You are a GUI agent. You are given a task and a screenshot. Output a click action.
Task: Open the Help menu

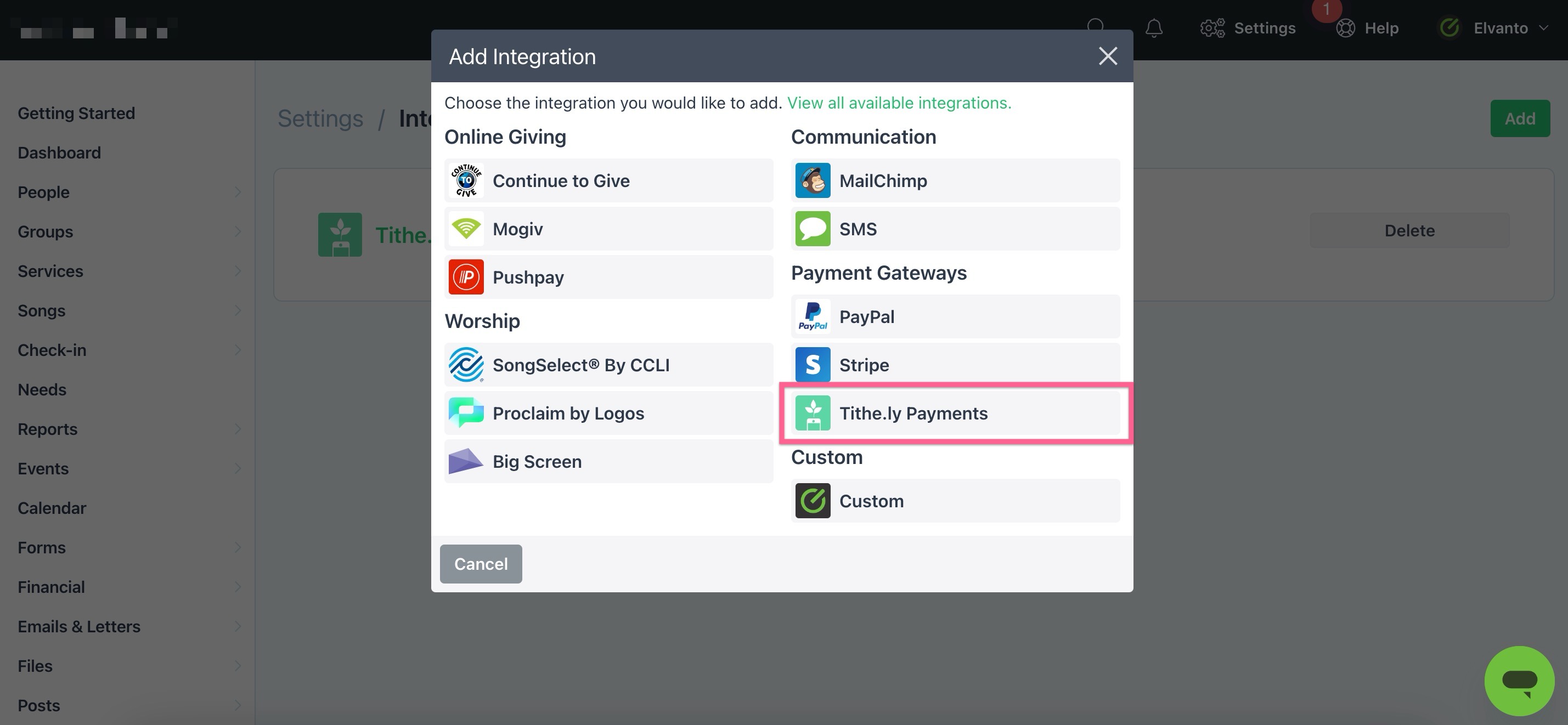(x=1368, y=28)
